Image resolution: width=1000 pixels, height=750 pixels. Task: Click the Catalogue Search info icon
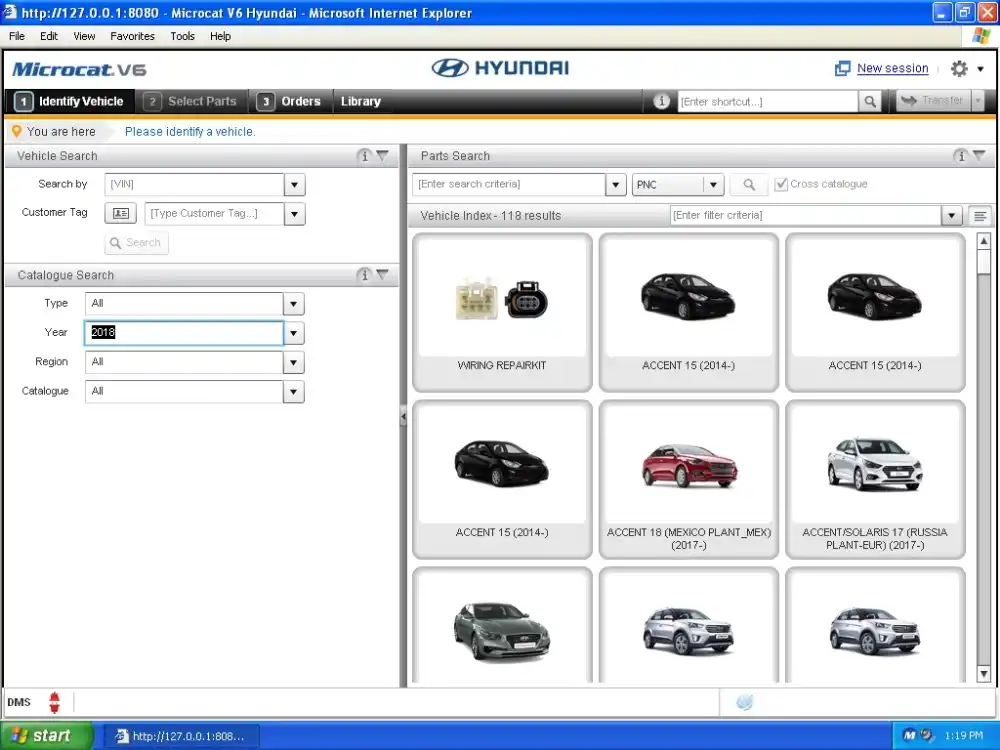[x=364, y=275]
